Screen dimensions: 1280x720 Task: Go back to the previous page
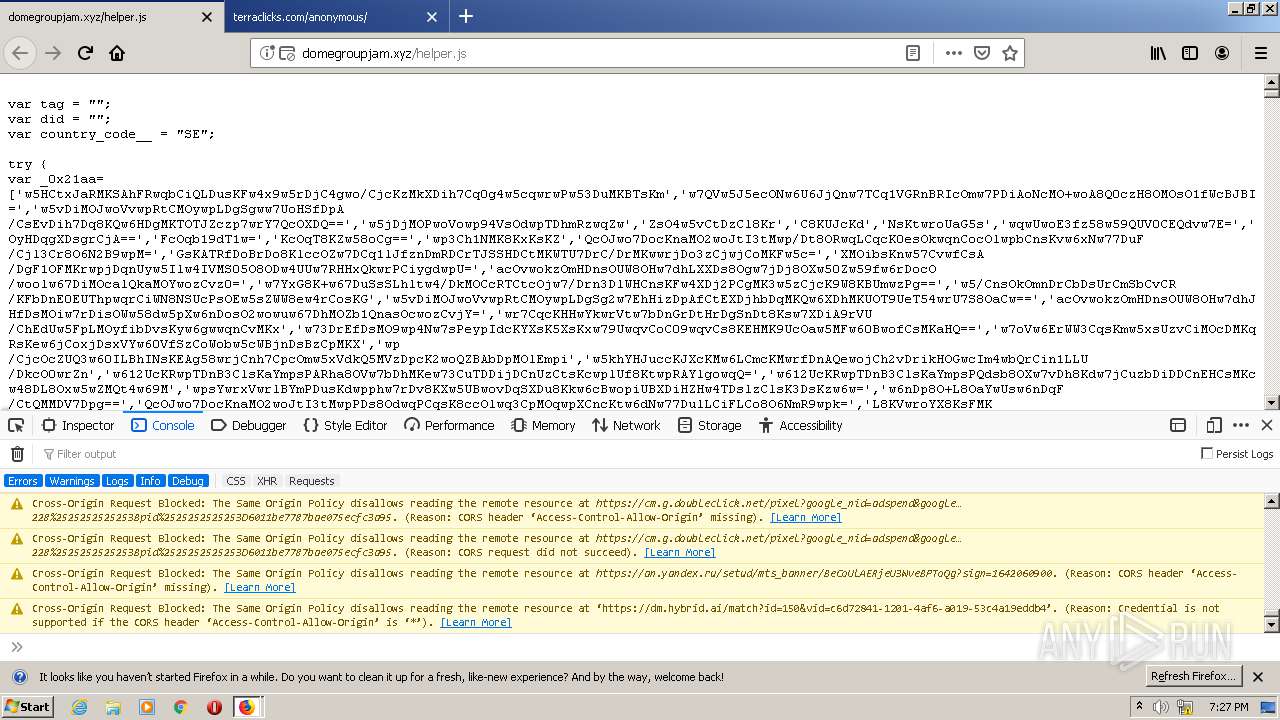tap(20, 53)
